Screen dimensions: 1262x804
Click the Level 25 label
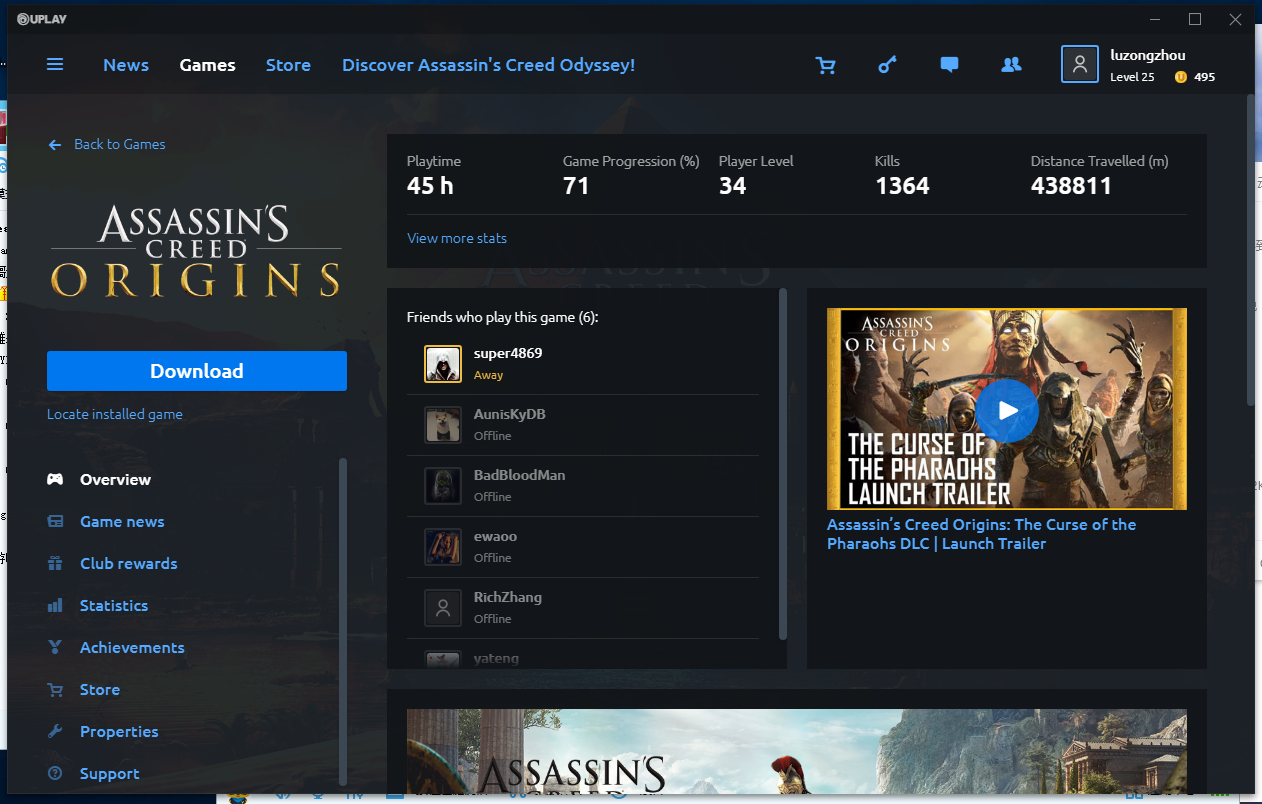pyautogui.click(x=1132, y=77)
